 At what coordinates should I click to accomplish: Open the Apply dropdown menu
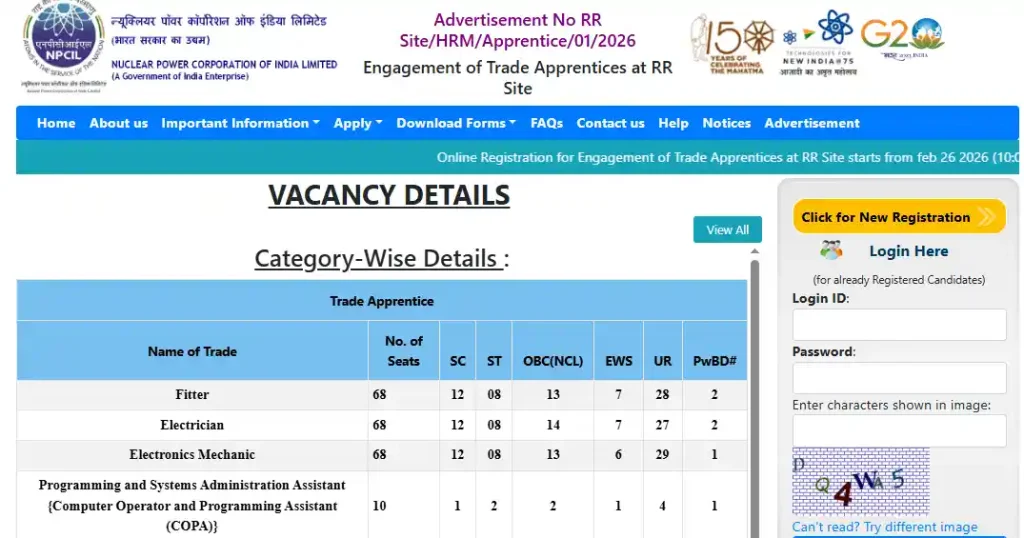point(358,123)
